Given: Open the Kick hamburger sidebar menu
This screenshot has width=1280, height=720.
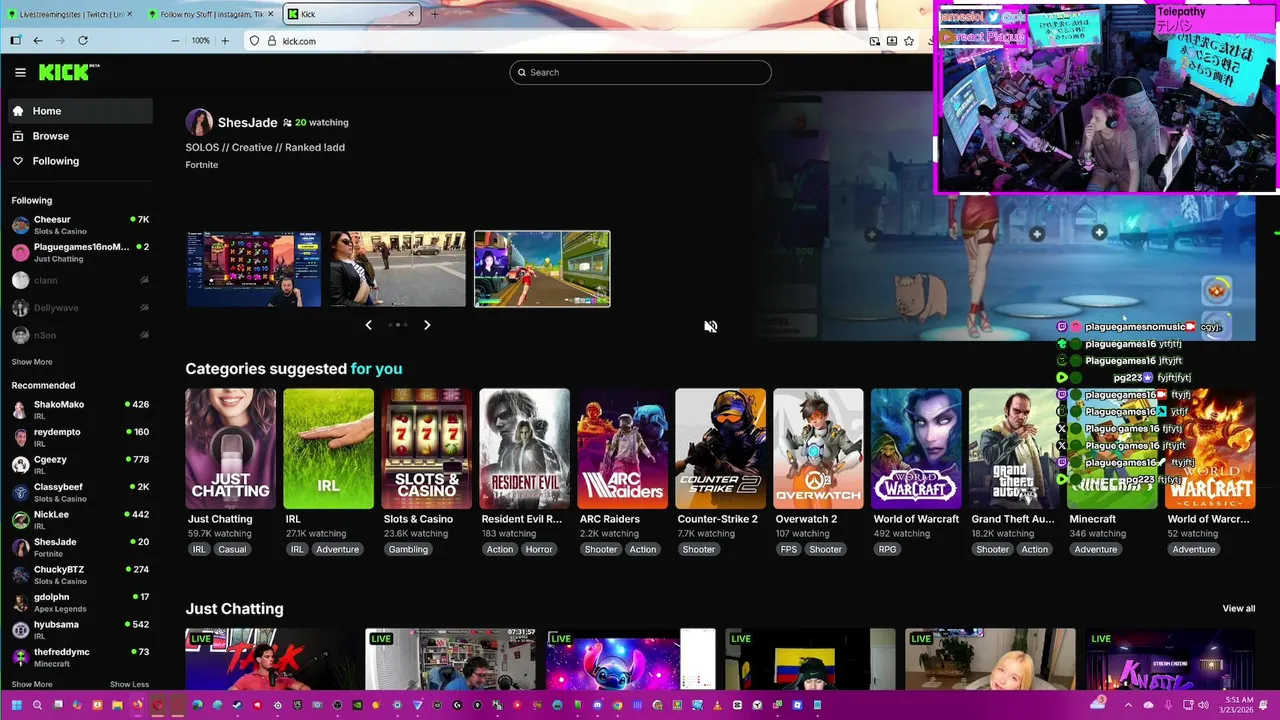Looking at the screenshot, I should coord(20,72).
